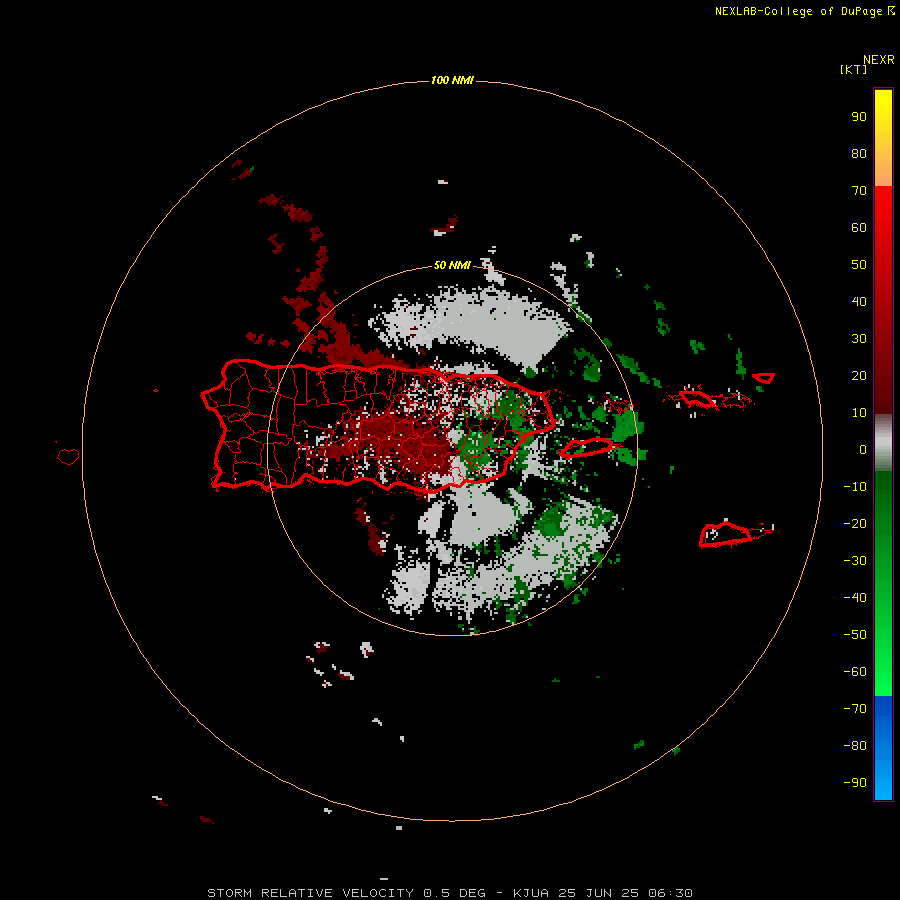Image resolution: width=900 pixels, height=900 pixels.
Task: Click the 100 NMI range ring label
Action: 452,80
